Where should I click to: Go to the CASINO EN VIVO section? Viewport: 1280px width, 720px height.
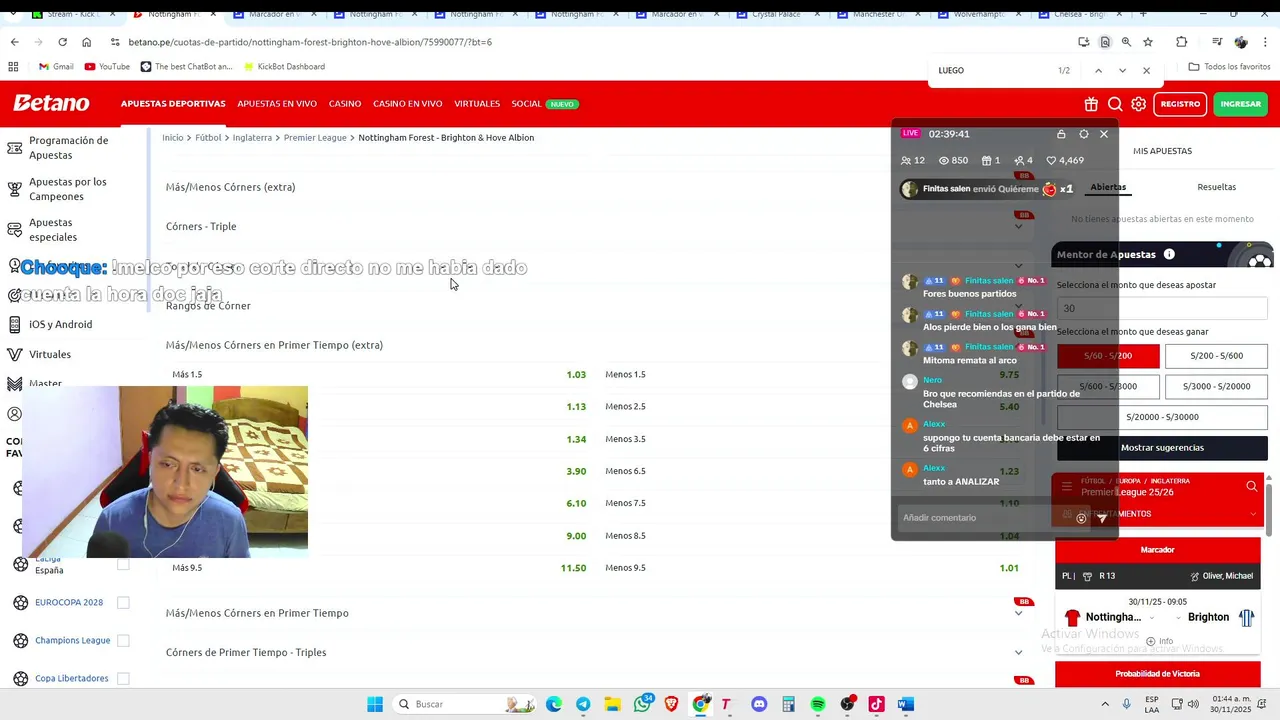408,104
